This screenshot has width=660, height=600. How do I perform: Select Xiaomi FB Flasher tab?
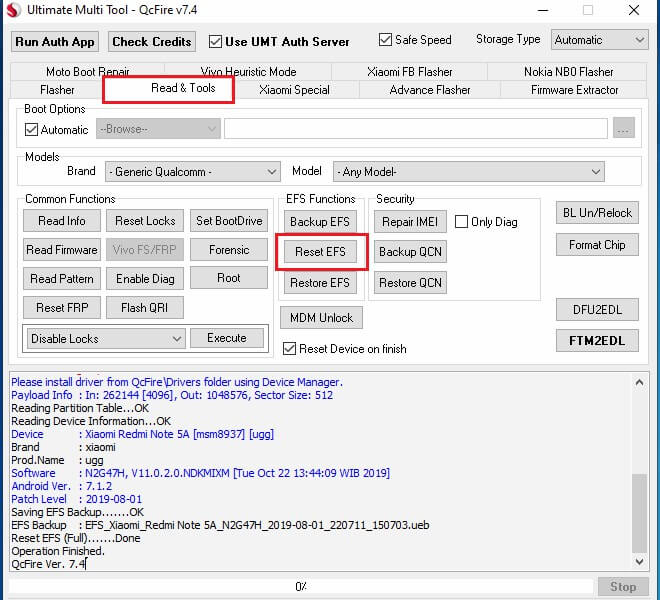[410, 72]
